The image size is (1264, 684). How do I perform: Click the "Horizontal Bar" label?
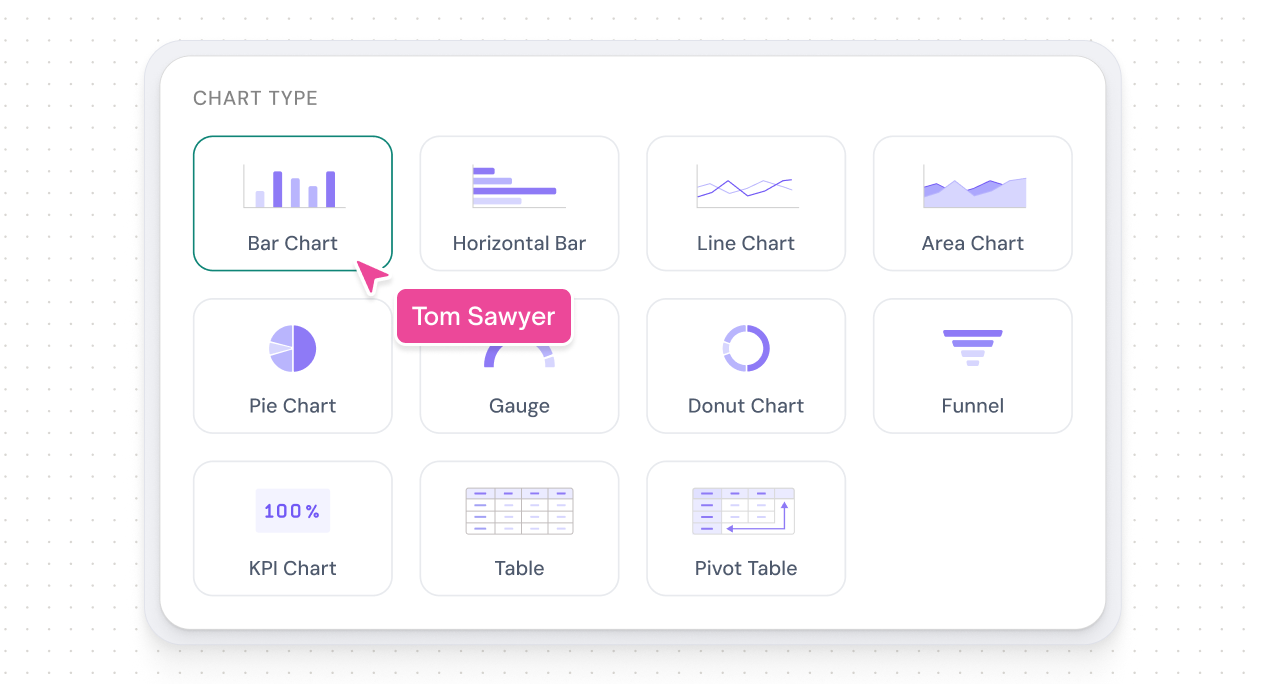click(x=519, y=243)
